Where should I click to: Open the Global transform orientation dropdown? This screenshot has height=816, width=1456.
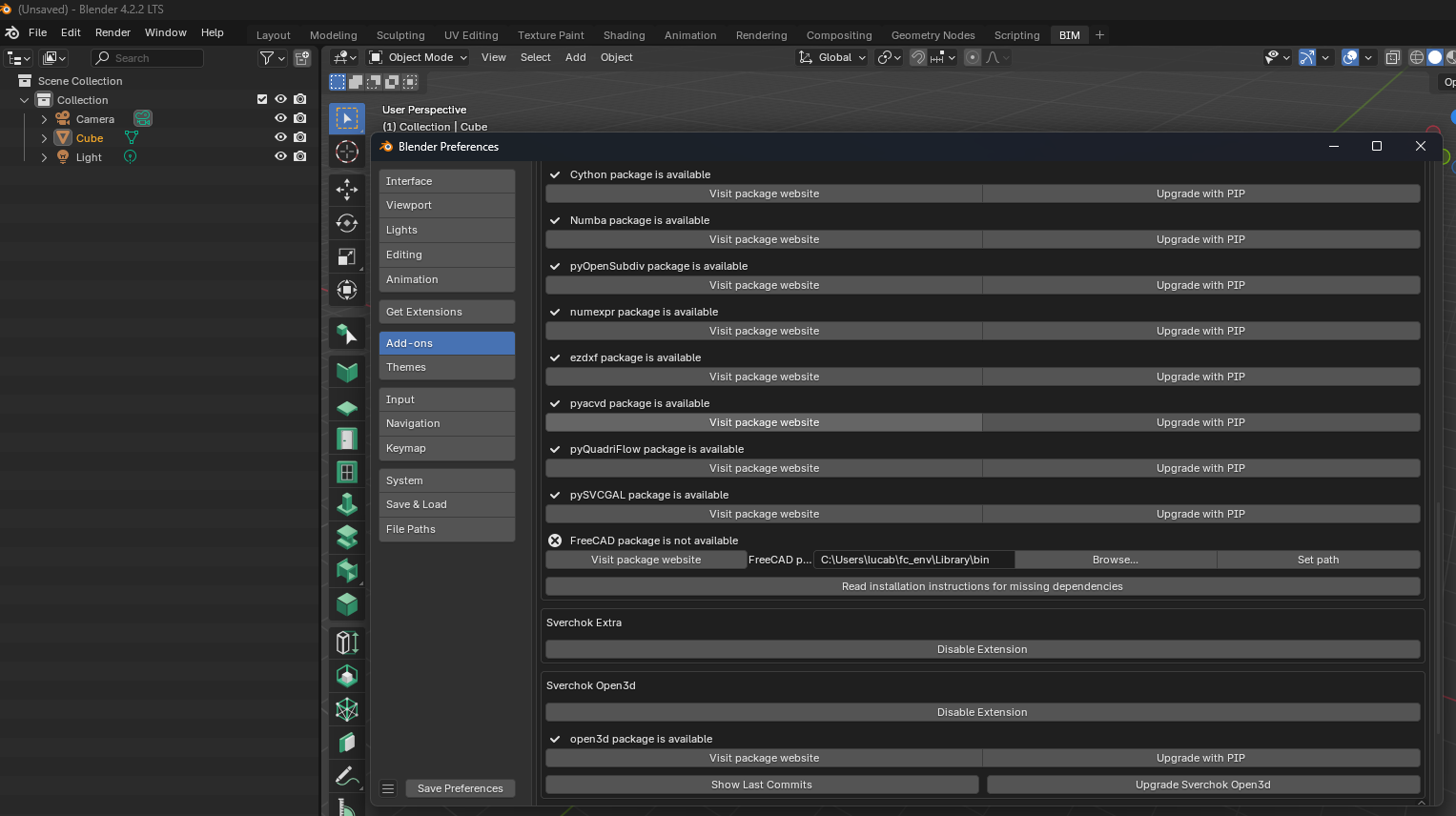point(832,57)
